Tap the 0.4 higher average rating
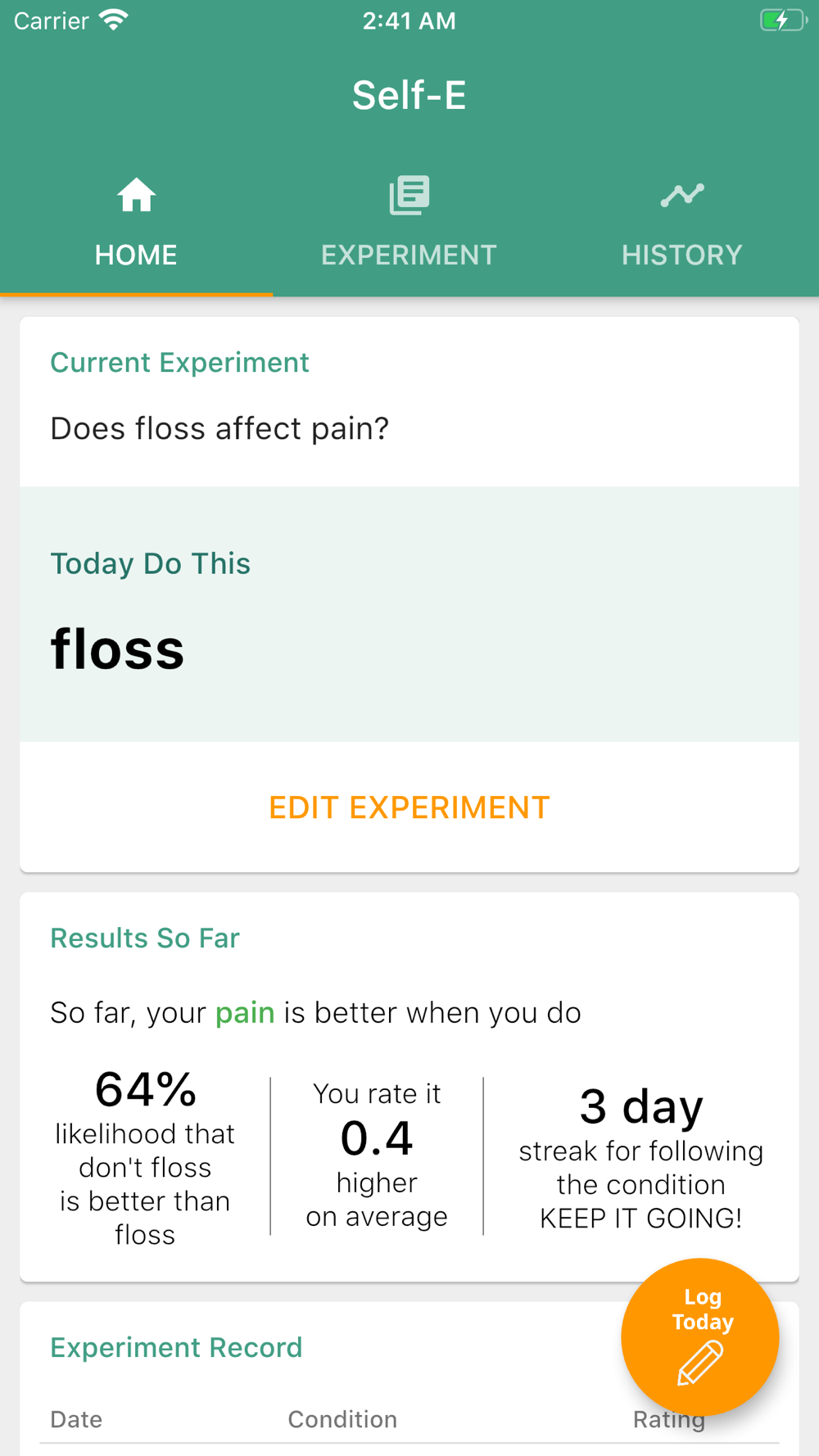The width and height of the screenshot is (819, 1456). 377,1138
